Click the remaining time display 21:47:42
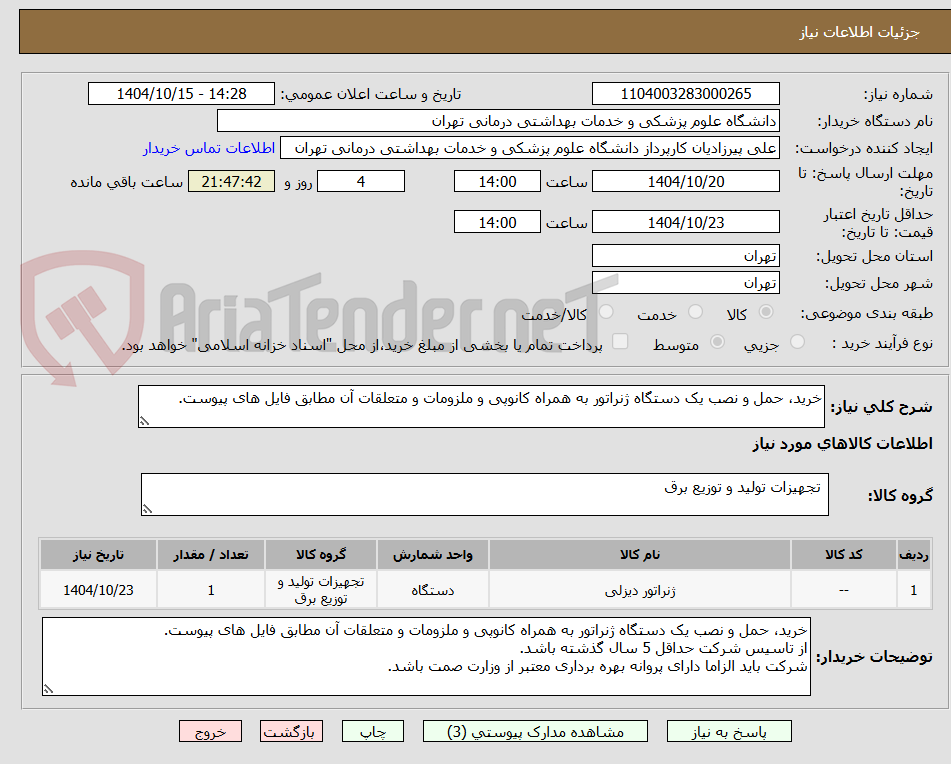This screenshot has width=951, height=764. tap(231, 182)
